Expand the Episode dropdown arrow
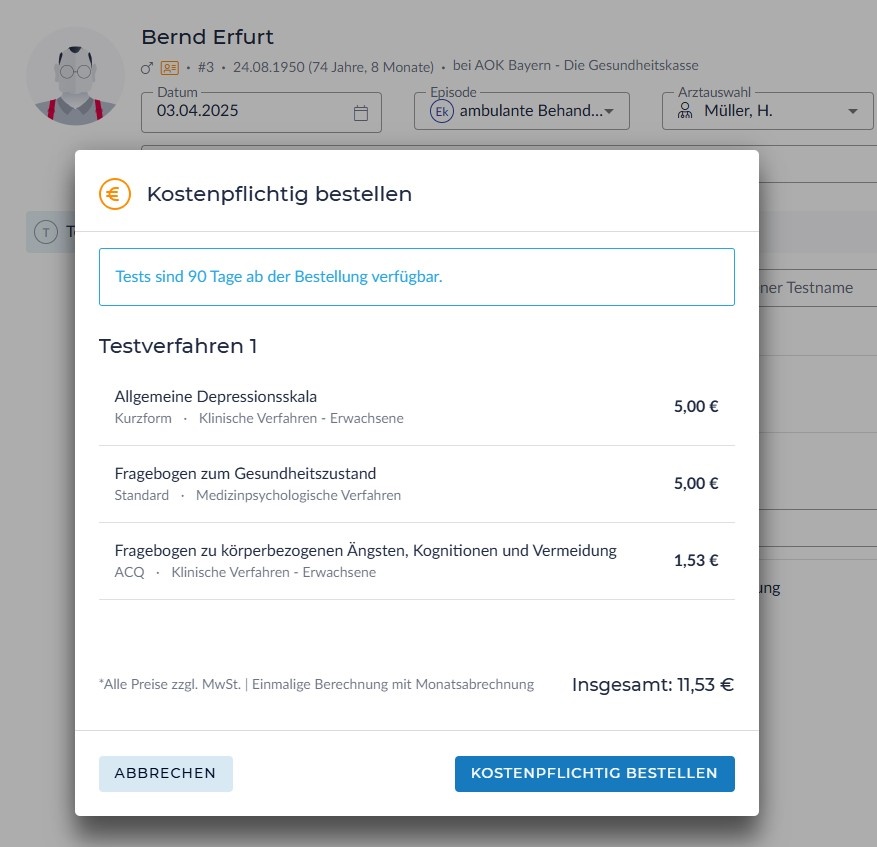877x847 pixels. pos(609,111)
